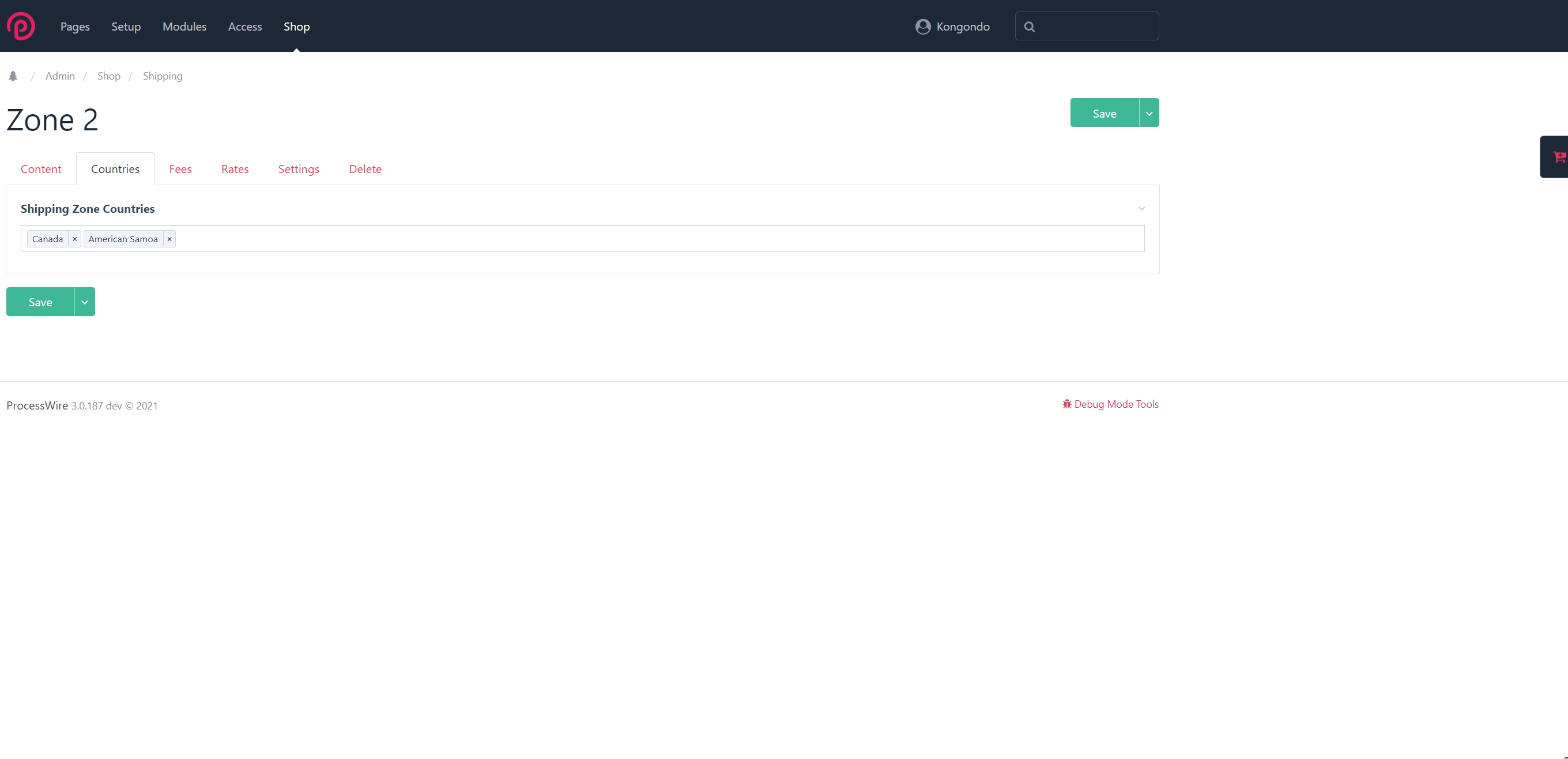The image size is (1568, 759).
Task: Click the Kongondo username link
Action: [963, 26]
